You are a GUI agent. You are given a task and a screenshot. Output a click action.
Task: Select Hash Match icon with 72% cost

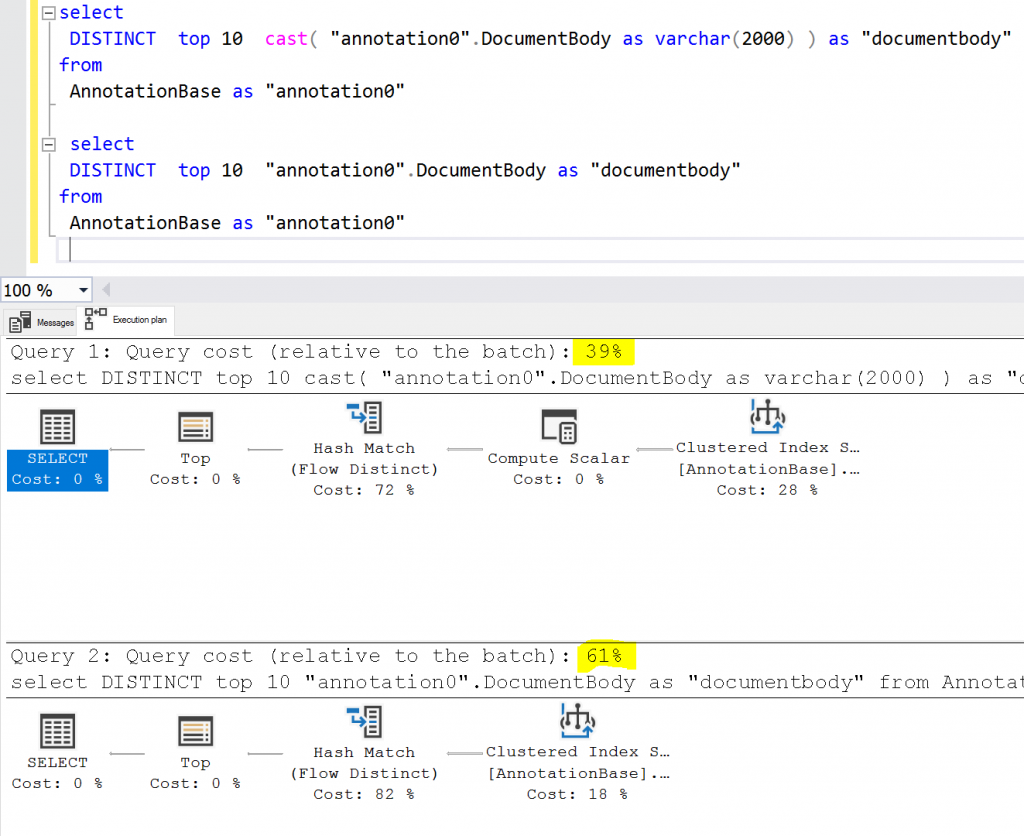point(363,417)
